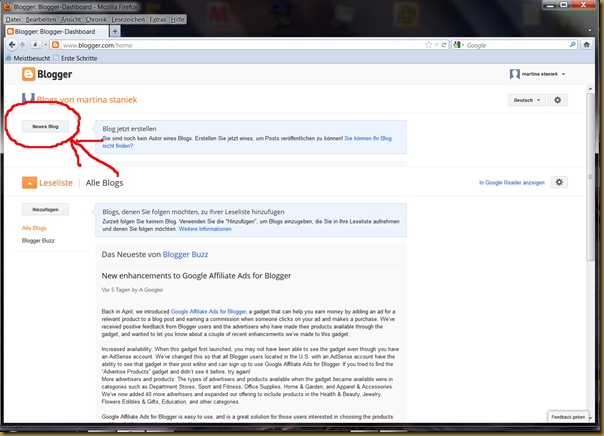Open the Bearbeiten menu

41,19
